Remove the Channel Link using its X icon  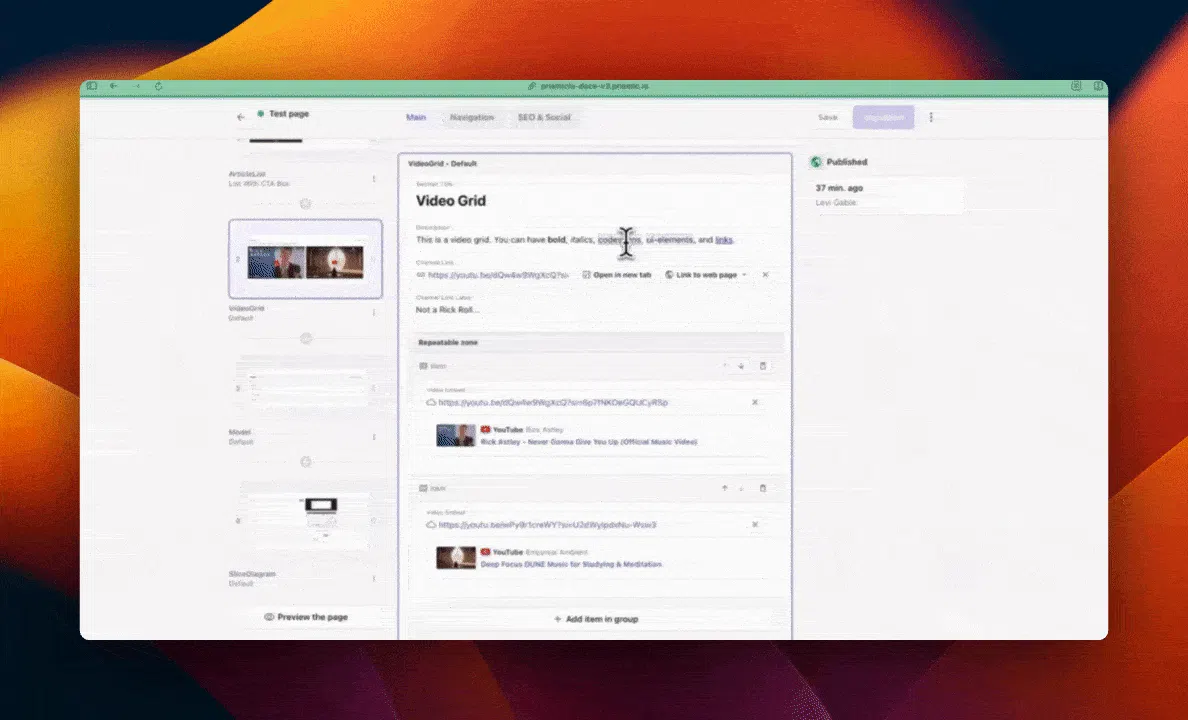click(765, 274)
